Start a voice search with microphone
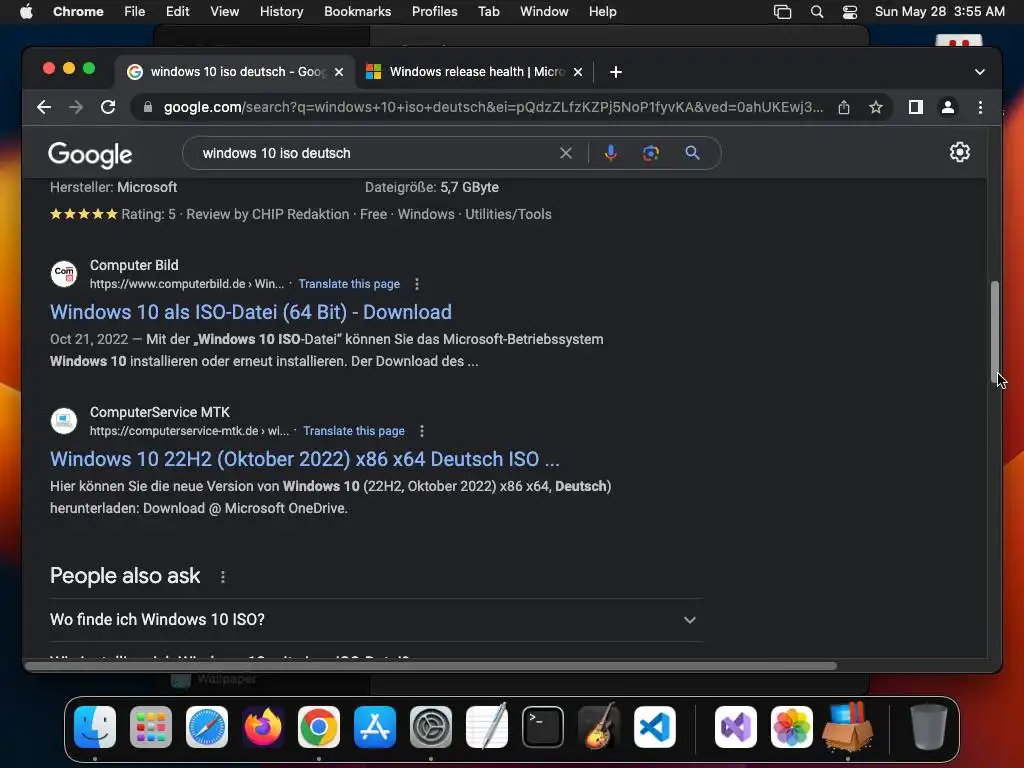 click(611, 153)
